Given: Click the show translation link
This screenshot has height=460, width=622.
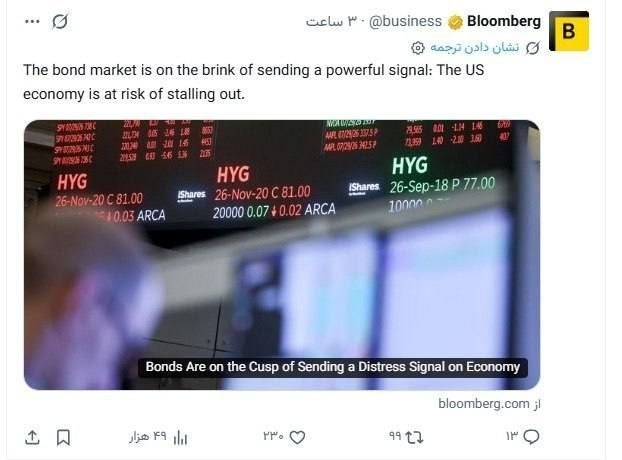Looking at the screenshot, I should point(474,48).
